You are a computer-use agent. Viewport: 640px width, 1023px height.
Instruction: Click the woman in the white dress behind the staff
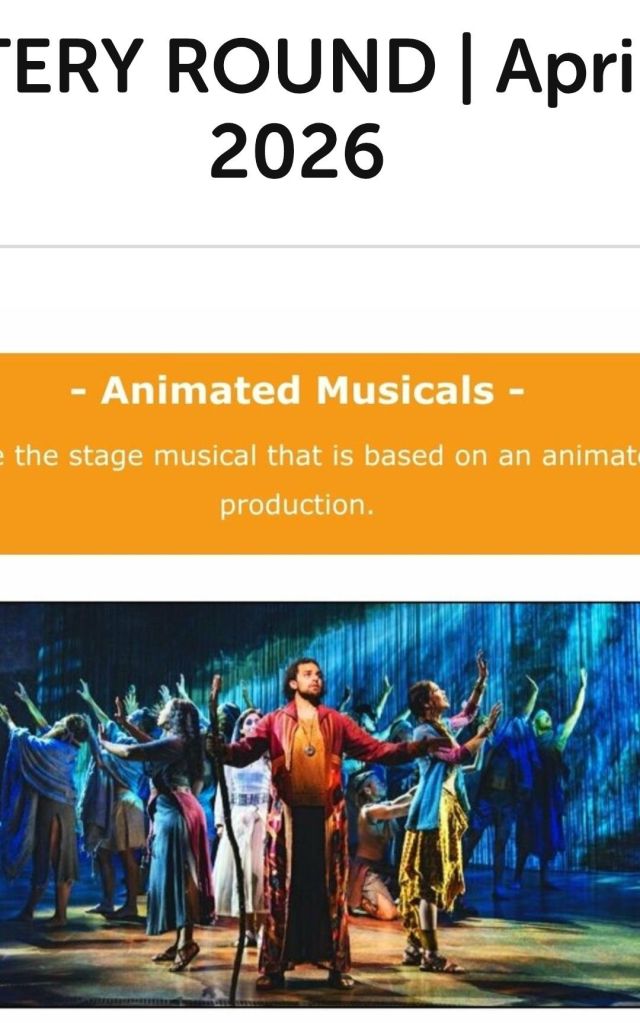tap(243, 816)
